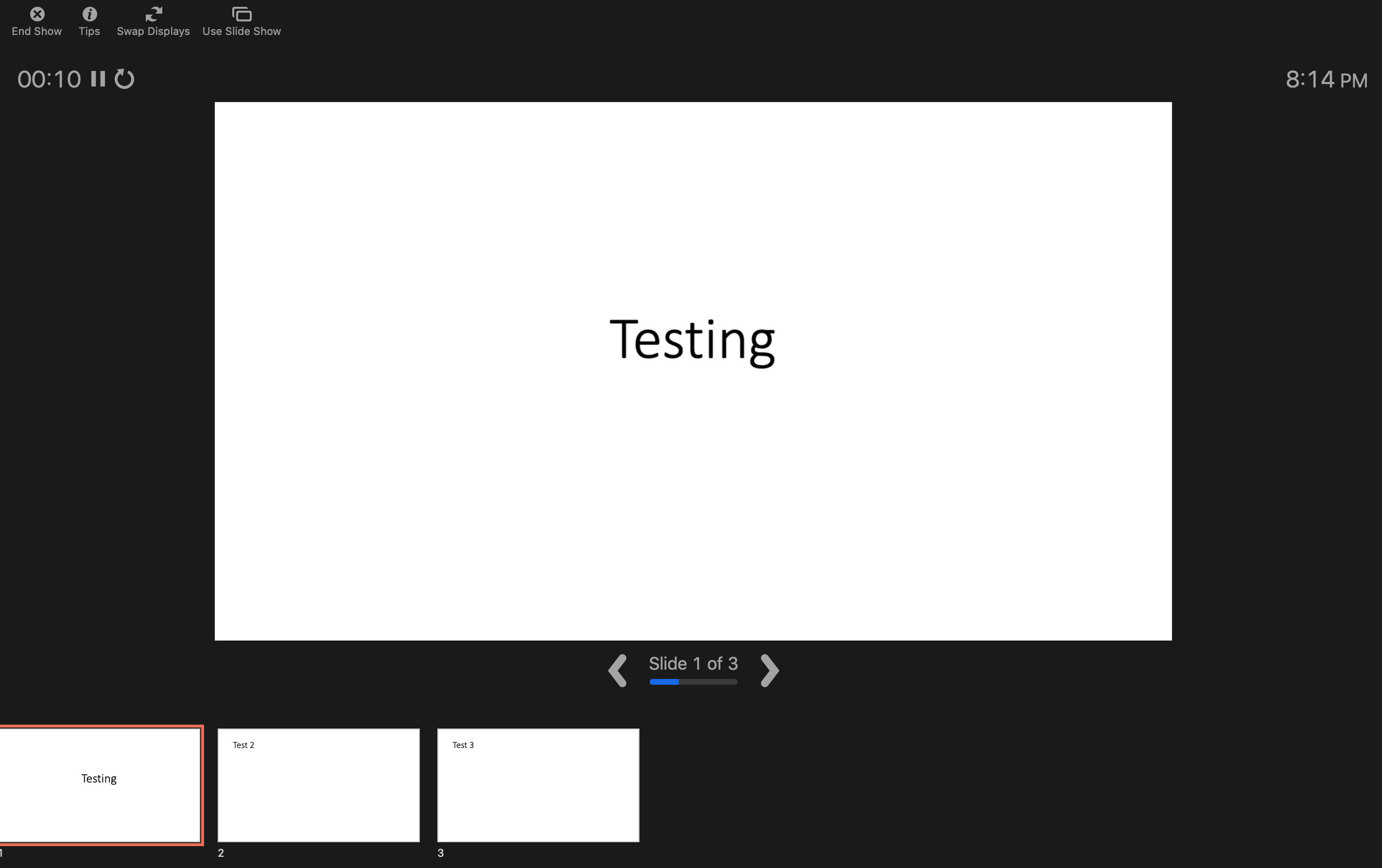
Task: Click the End Show icon
Action: pos(37,14)
